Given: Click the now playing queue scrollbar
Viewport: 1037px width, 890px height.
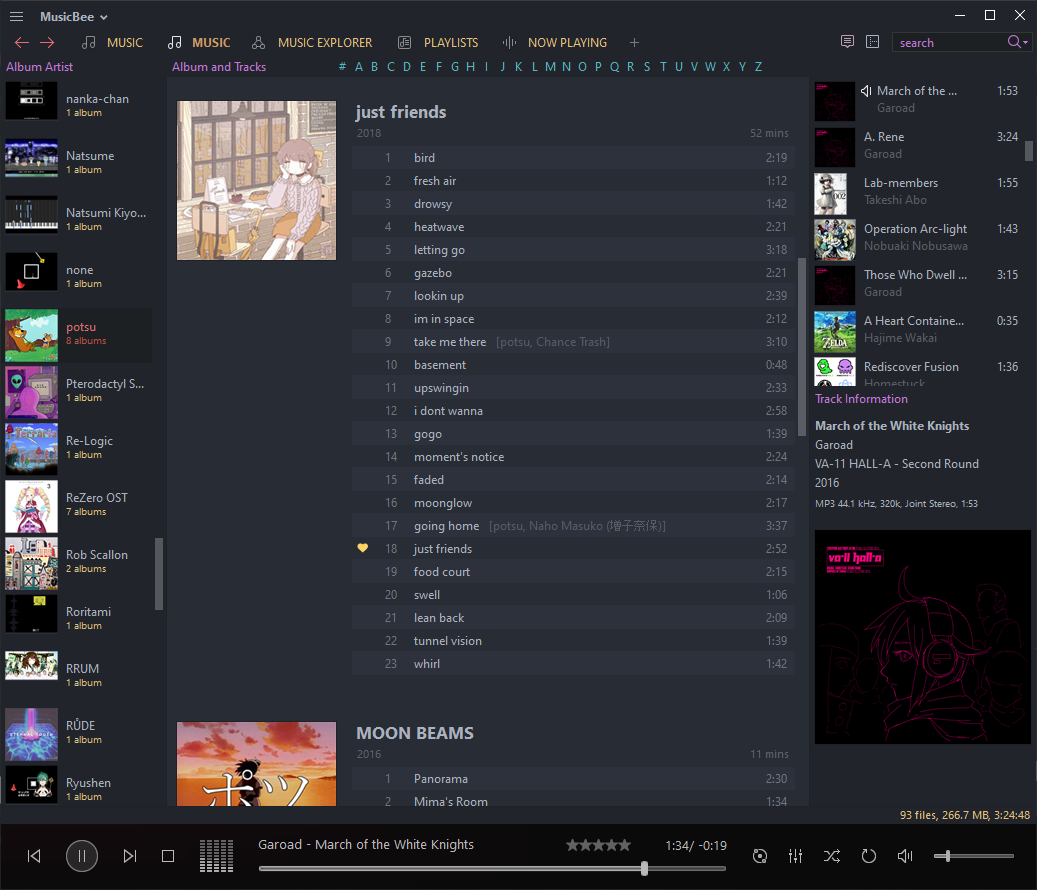Looking at the screenshot, I should click(x=1028, y=151).
